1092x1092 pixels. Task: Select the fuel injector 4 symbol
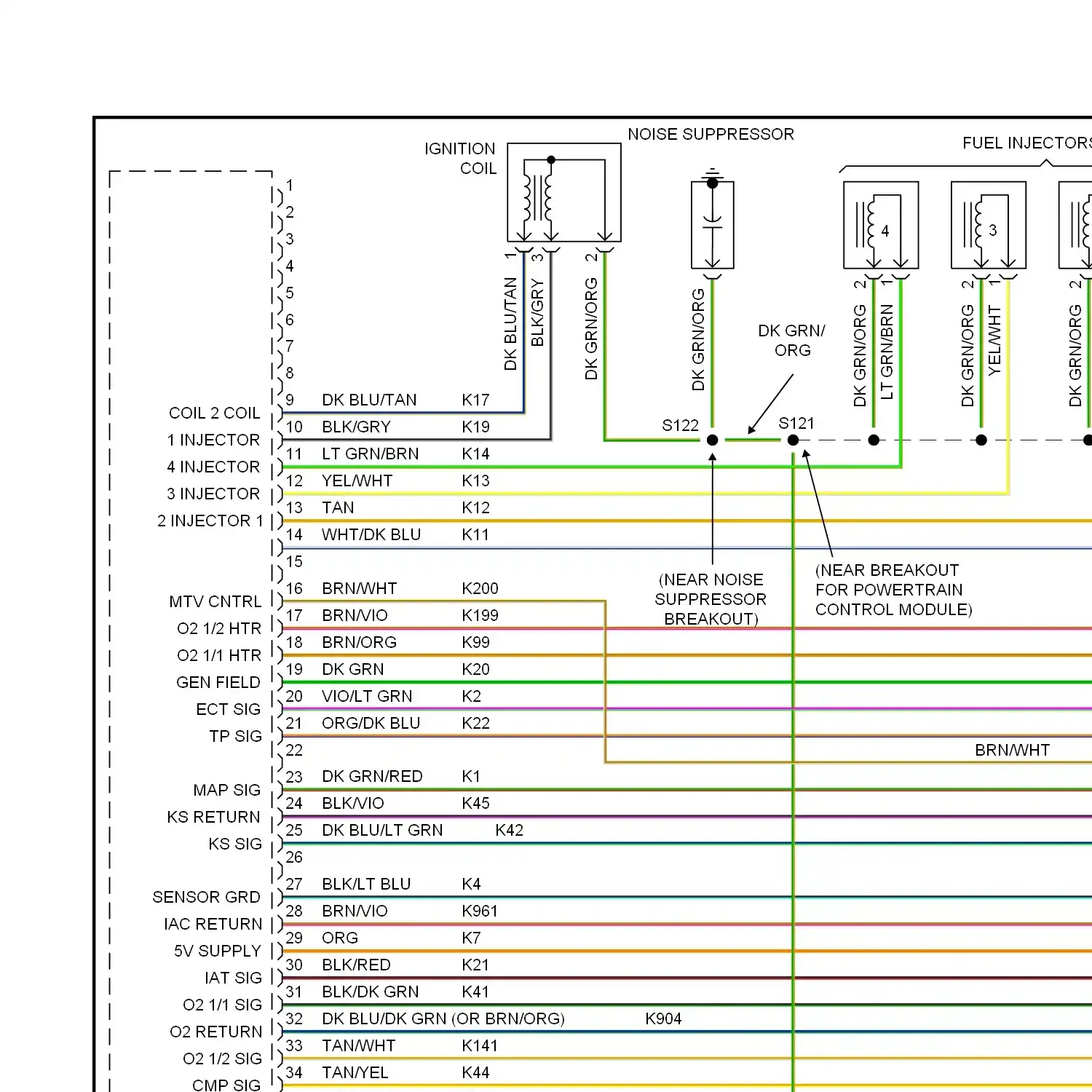click(881, 225)
